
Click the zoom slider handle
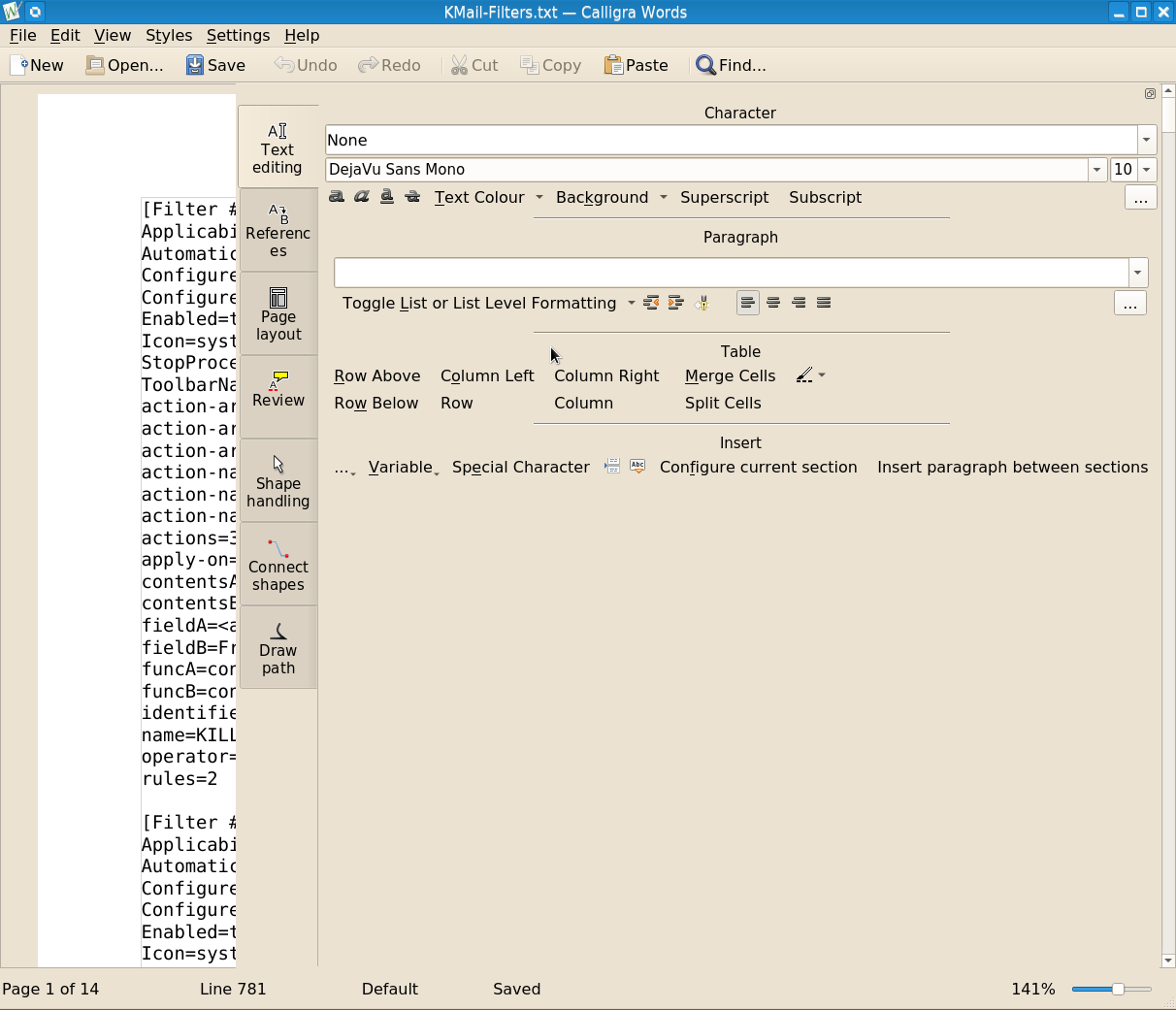click(x=1118, y=989)
